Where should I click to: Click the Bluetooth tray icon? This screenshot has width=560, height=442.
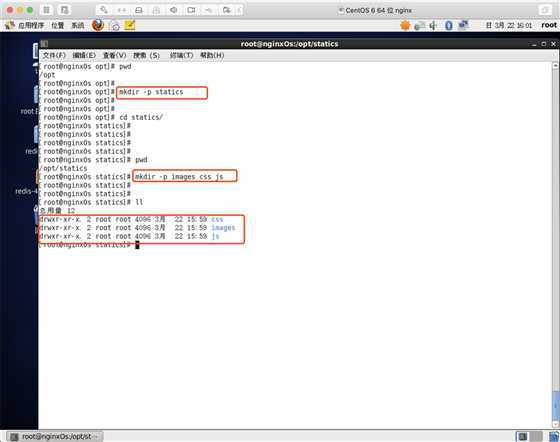(449, 25)
